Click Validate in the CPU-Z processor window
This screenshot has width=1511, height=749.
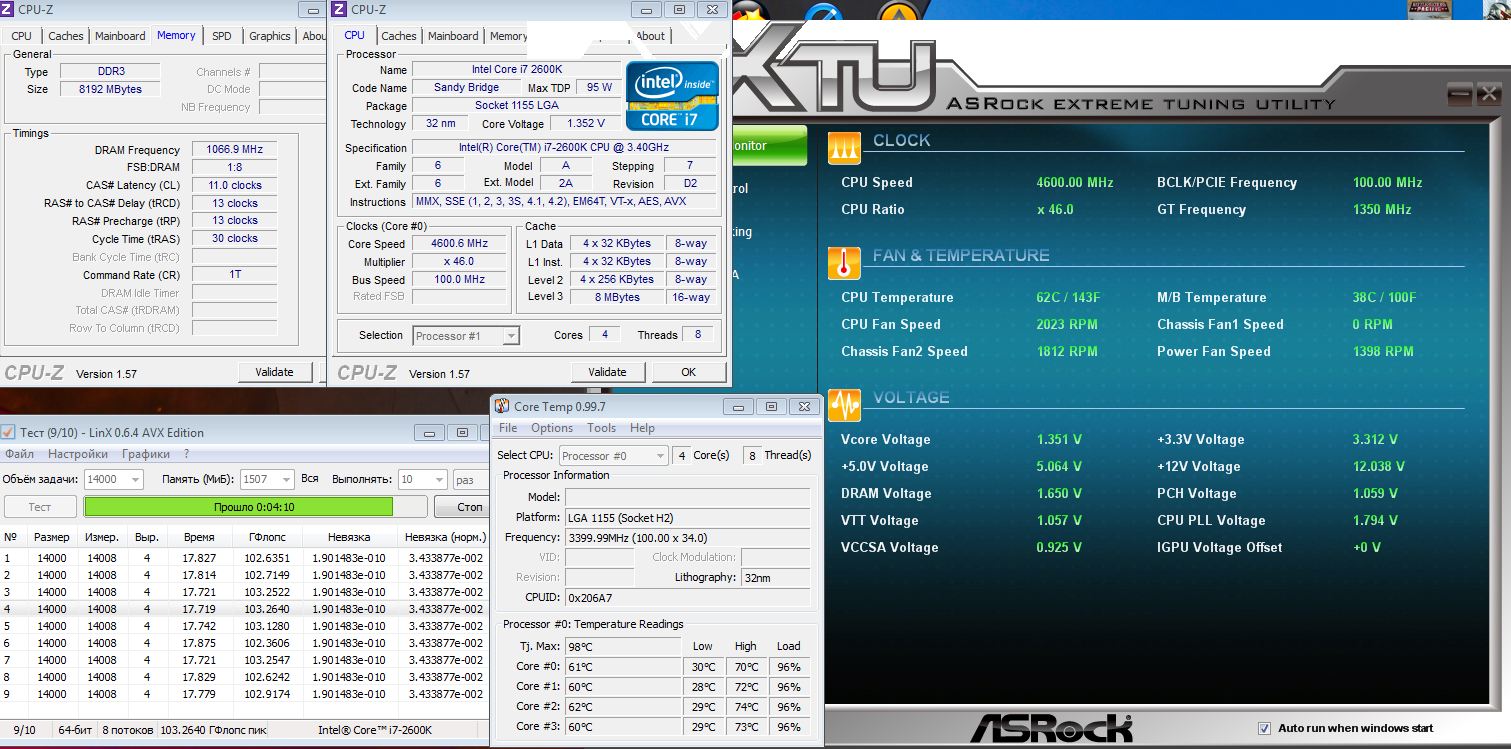tap(607, 372)
